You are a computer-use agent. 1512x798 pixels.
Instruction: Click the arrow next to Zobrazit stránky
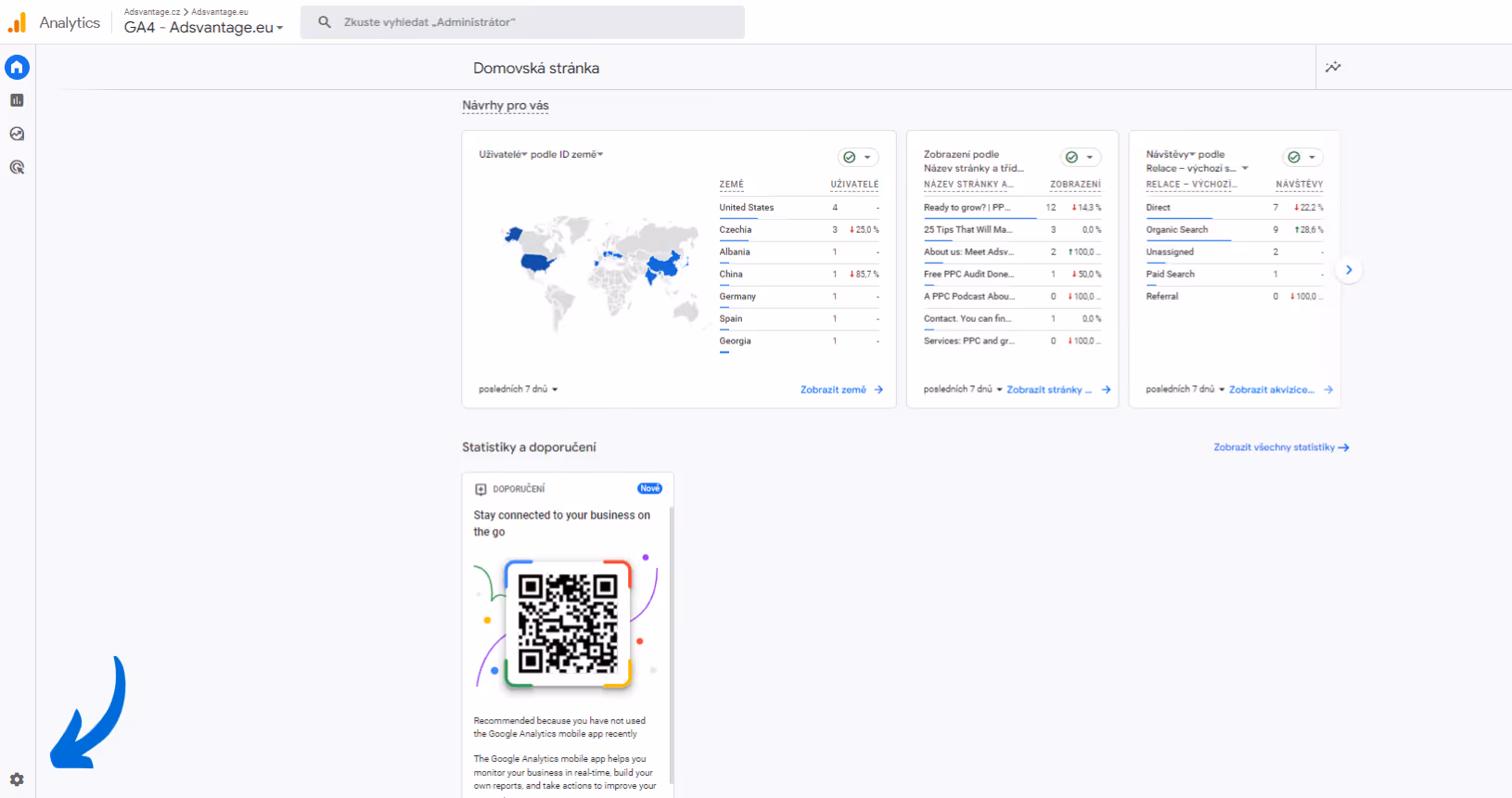pos(1106,390)
